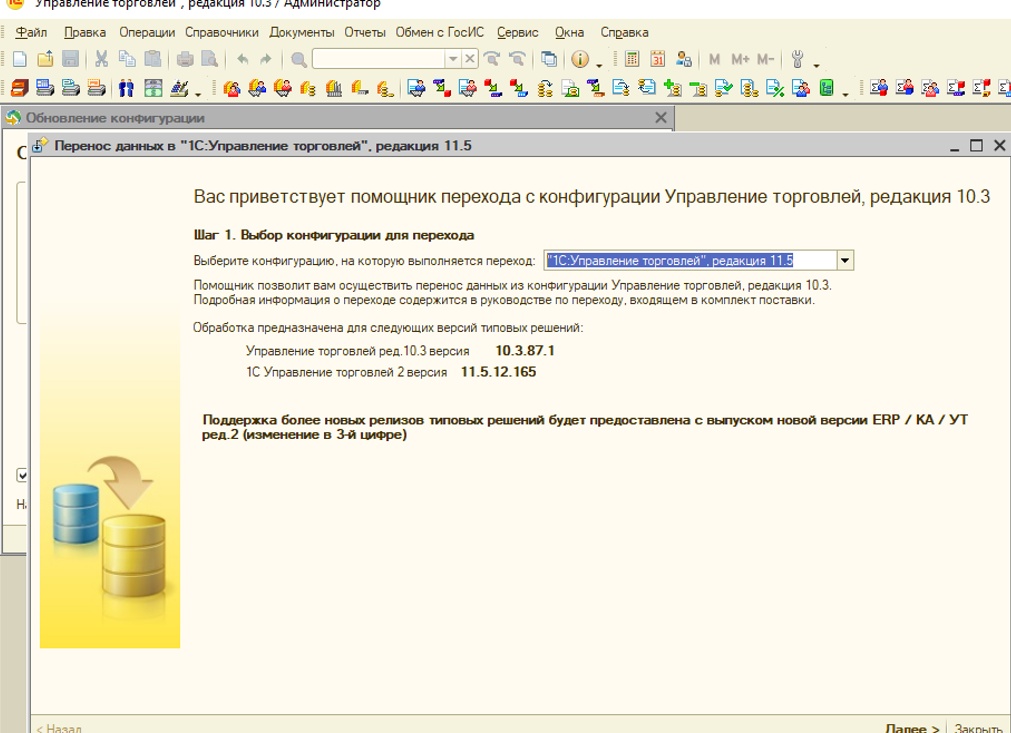This screenshot has width=1011, height=733.
Task: Click the user with lock icon
Action: point(683,59)
